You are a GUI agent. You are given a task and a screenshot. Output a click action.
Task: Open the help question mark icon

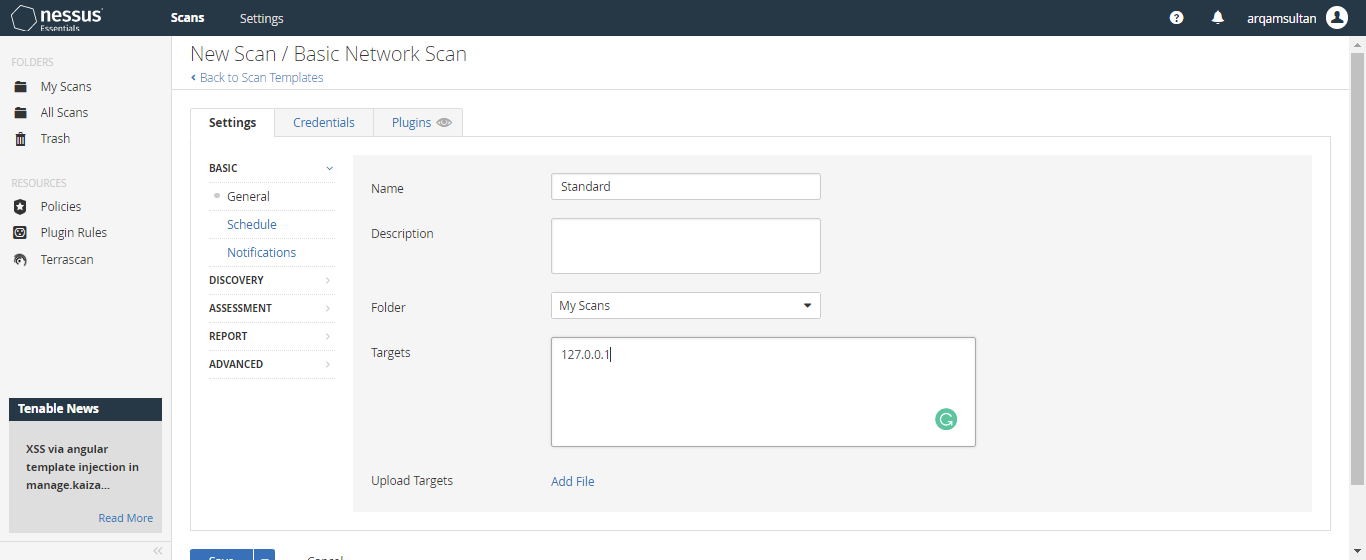(1176, 18)
